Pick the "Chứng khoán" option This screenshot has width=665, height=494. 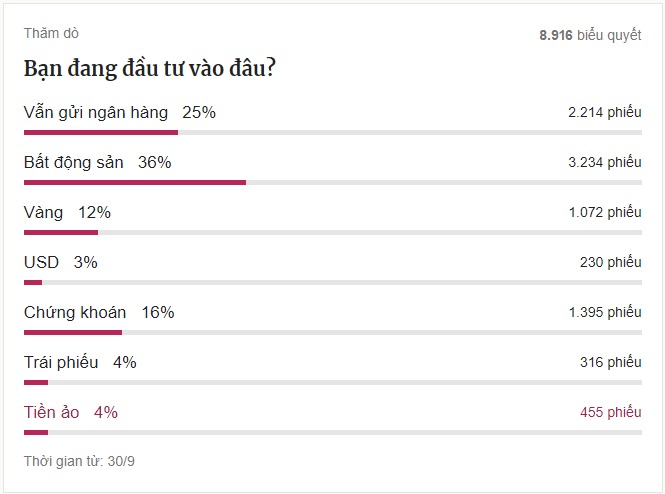click(x=75, y=312)
